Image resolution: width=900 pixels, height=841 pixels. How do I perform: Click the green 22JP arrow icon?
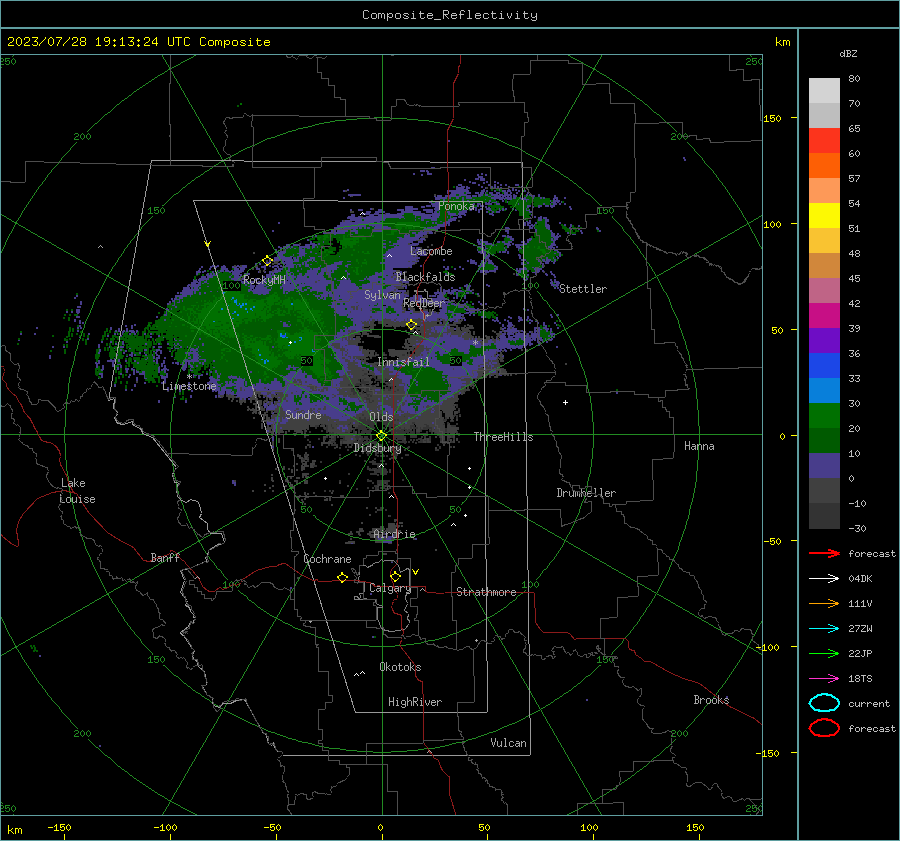(824, 653)
